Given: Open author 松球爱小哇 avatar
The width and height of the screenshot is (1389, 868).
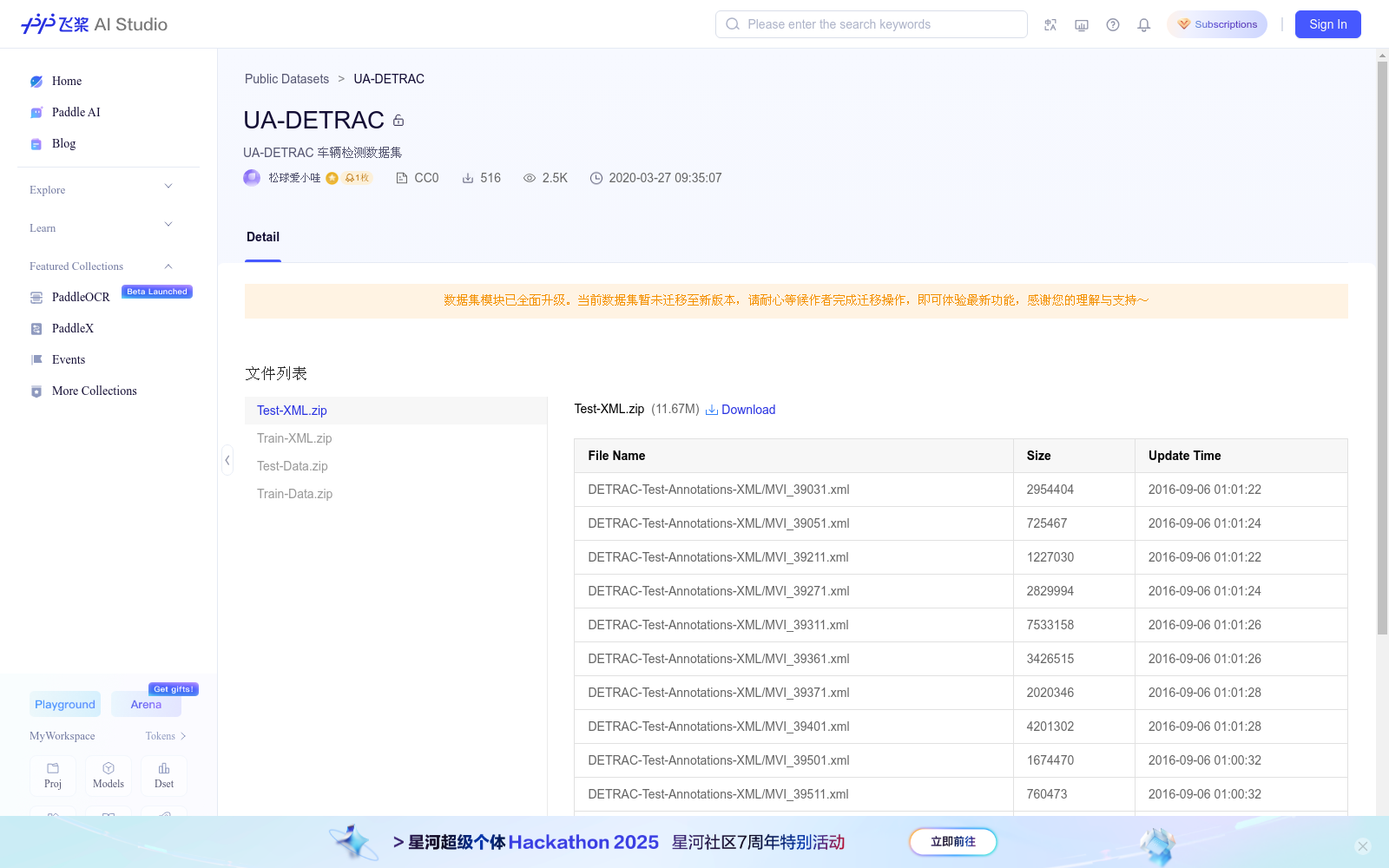Looking at the screenshot, I should click(252, 178).
